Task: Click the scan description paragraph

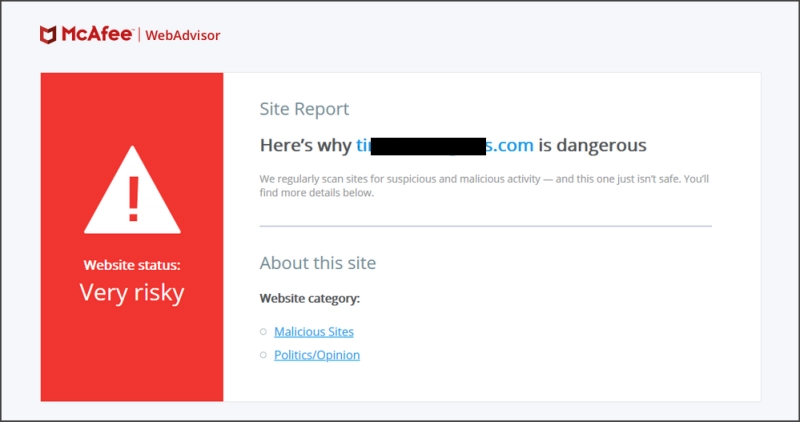Action: click(x=484, y=186)
